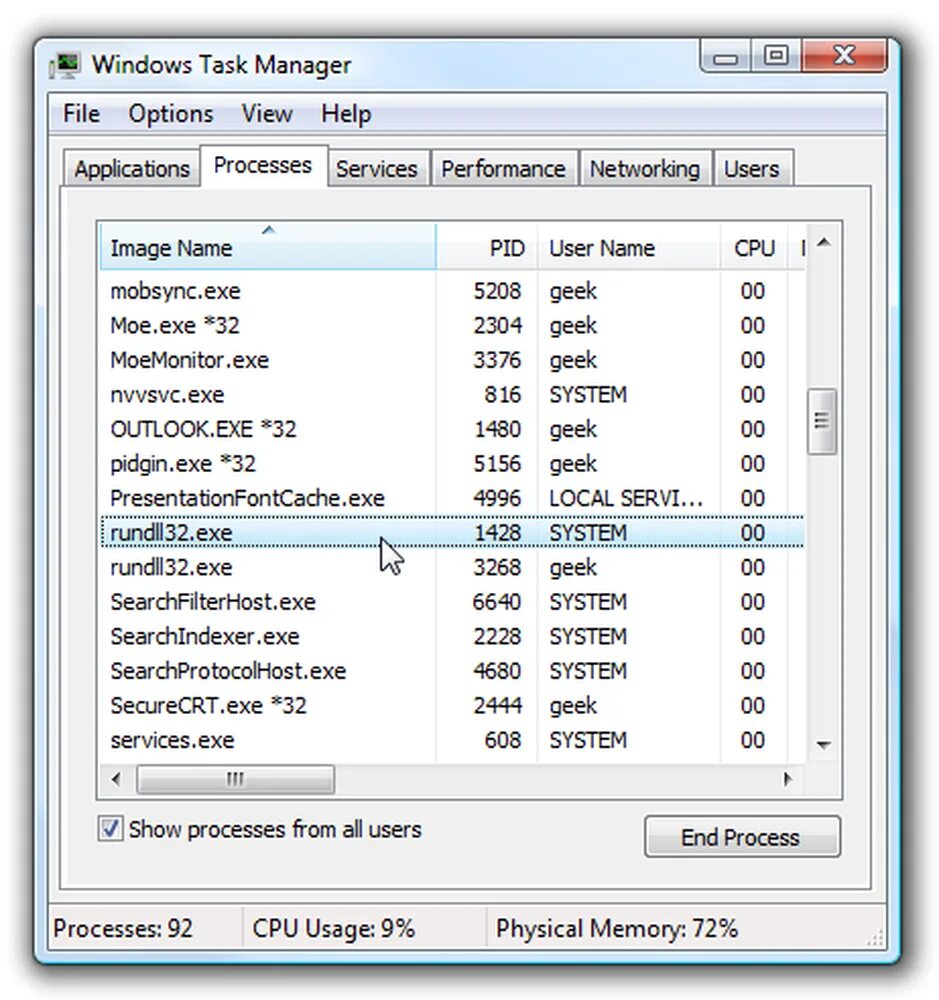Click PID value 608
The width and height of the screenshot is (939, 1000).
tap(503, 740)
